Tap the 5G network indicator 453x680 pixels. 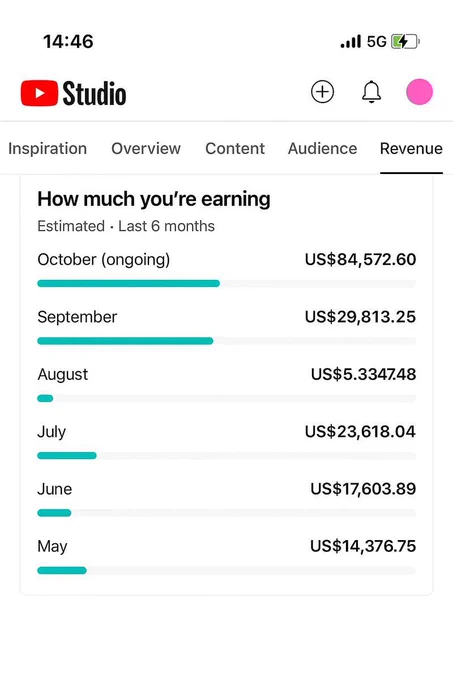click(376, 42)
